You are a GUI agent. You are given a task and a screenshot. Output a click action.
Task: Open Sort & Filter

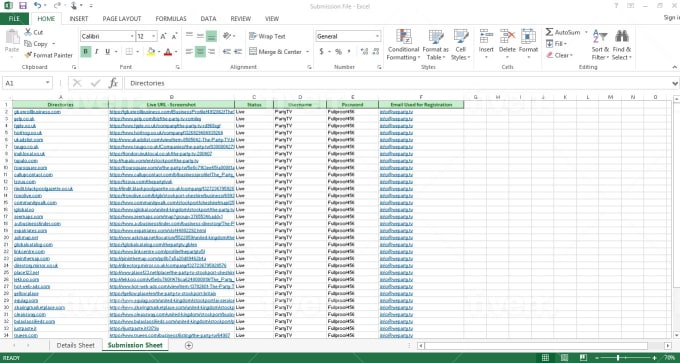pyautogui.click(x=600, y=45)
